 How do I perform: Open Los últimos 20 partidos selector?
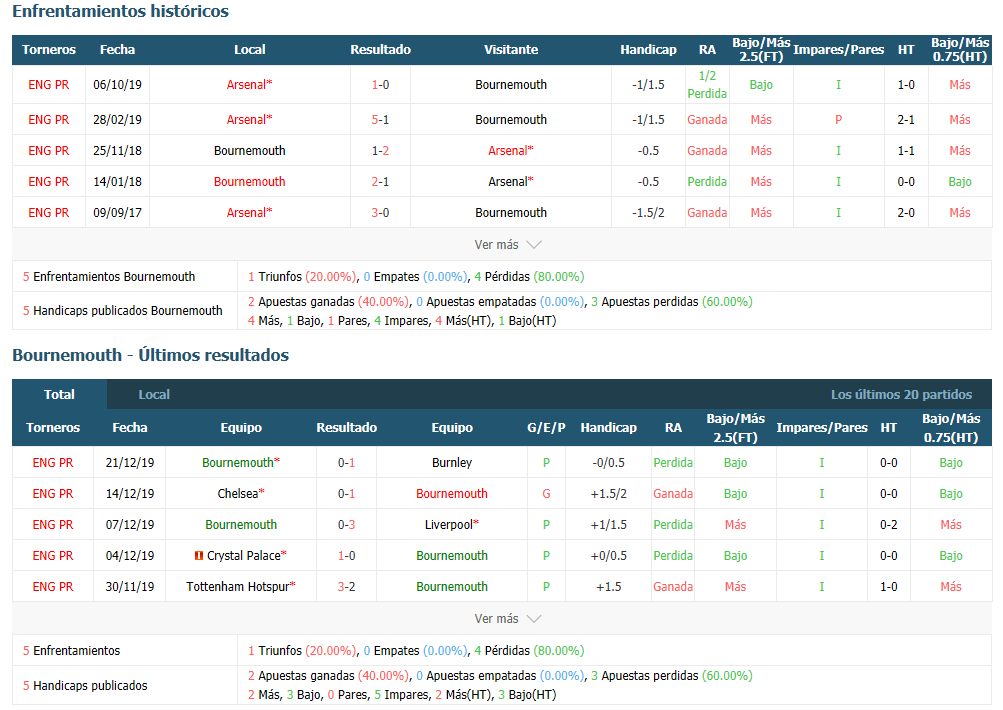point(901,394)
